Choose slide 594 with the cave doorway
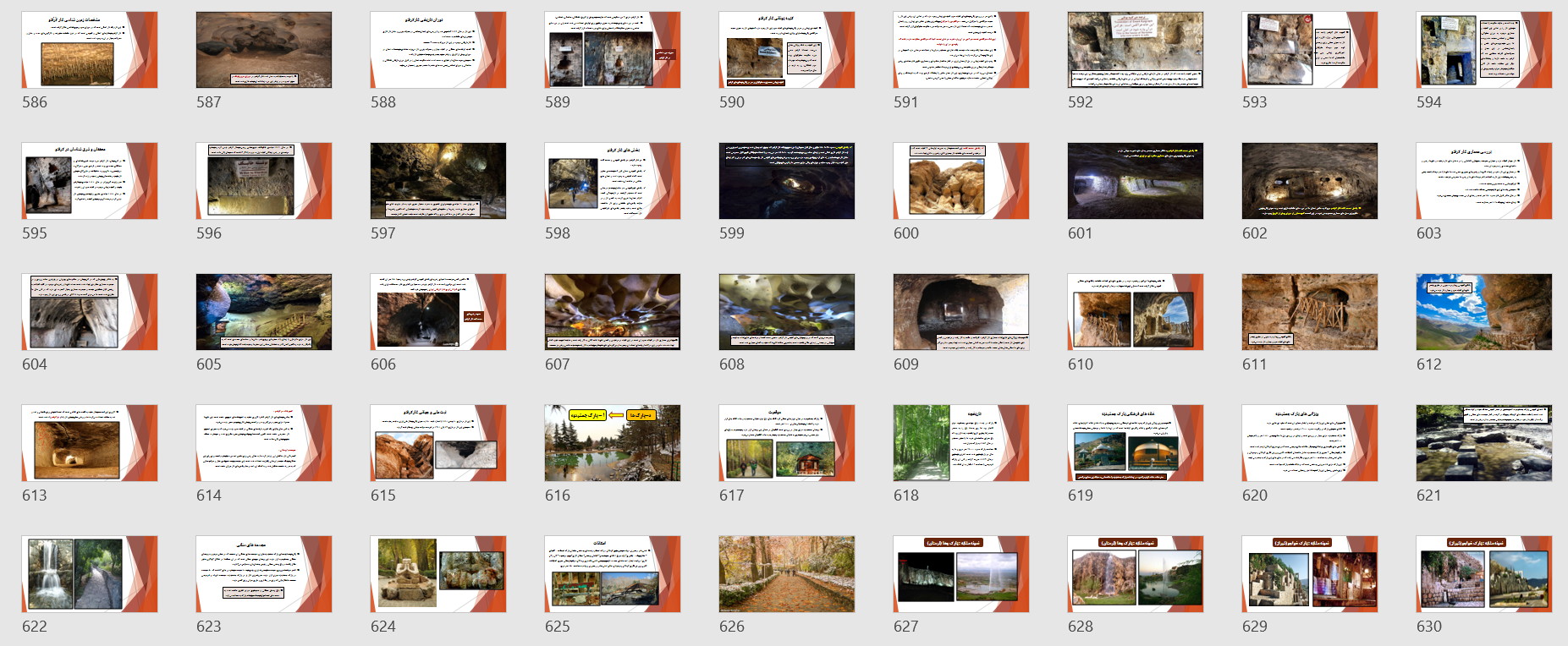Screen dimensions: 1568x646 pos(1484,50)
